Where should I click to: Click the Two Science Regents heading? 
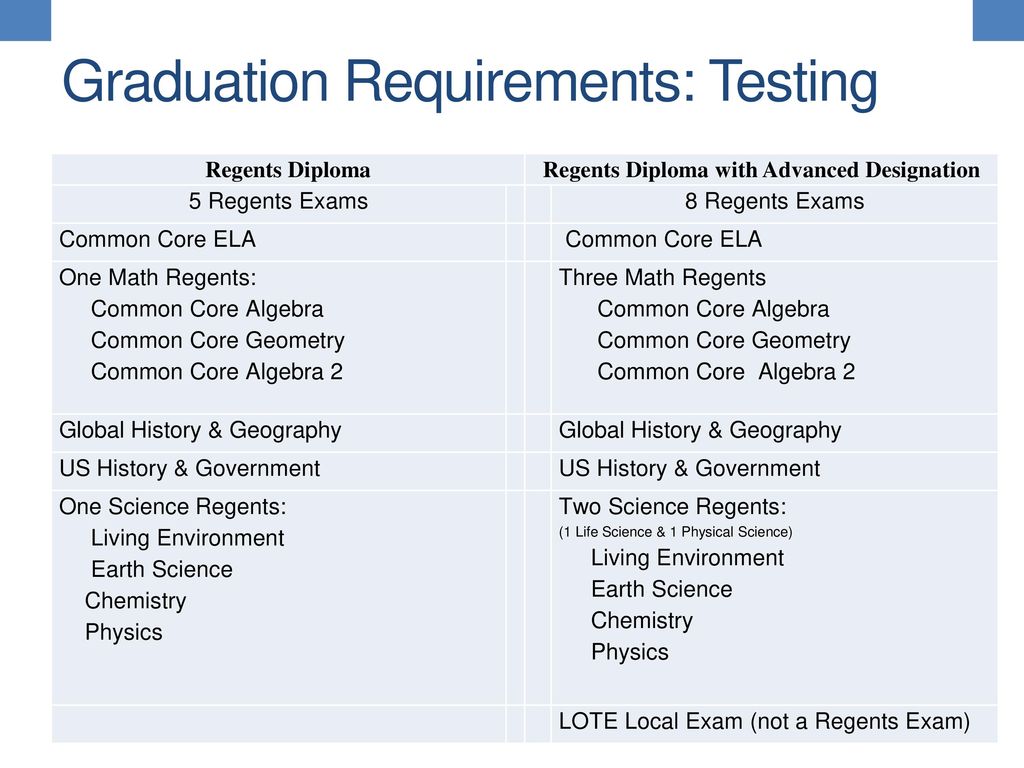click(x=673, y=507)
